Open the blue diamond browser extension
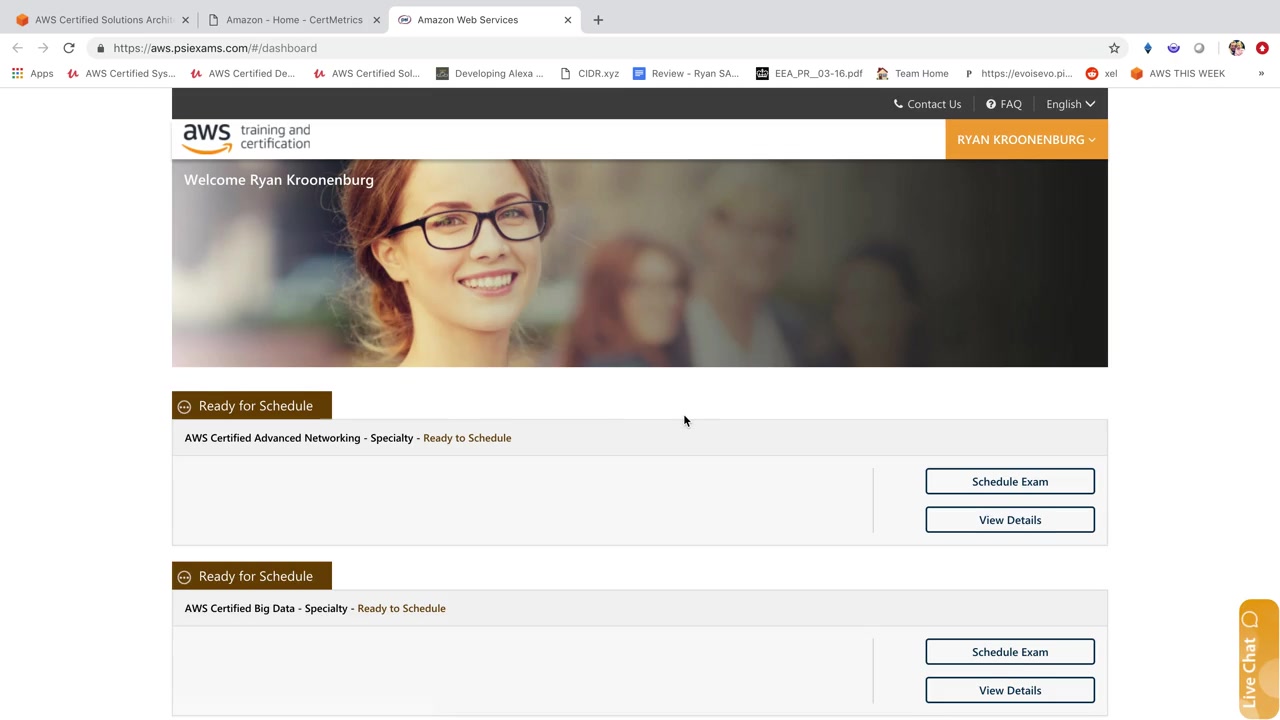Screen dimensions: 1280x720 (1148, 48)
